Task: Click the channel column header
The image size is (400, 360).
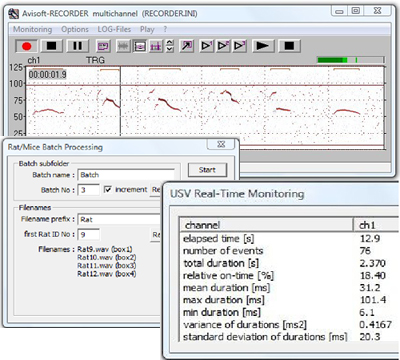Action: pyautogui.click(x=267, y=225)
